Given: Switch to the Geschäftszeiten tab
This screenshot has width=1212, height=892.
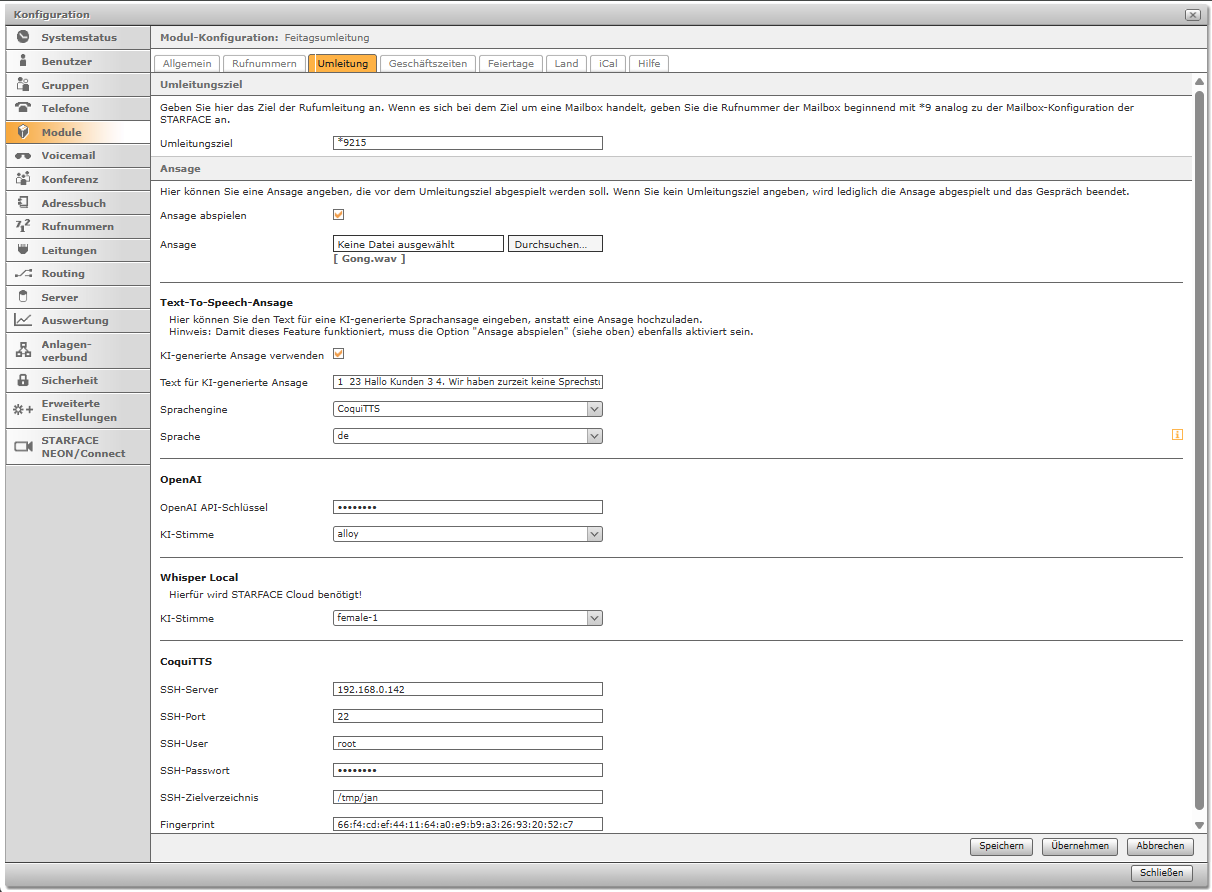Looking at the screenshot, I should tap(427, 63).
